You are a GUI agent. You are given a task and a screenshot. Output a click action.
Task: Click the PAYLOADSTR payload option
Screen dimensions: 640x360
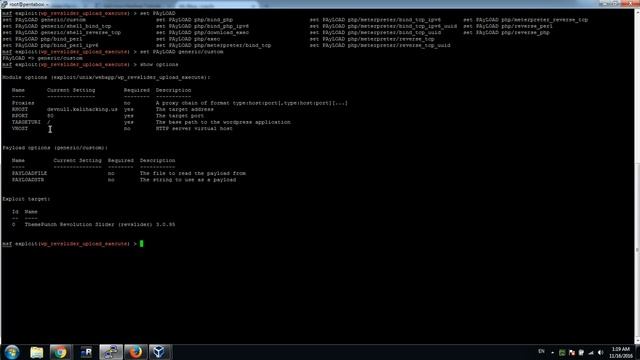coord(28,180)
